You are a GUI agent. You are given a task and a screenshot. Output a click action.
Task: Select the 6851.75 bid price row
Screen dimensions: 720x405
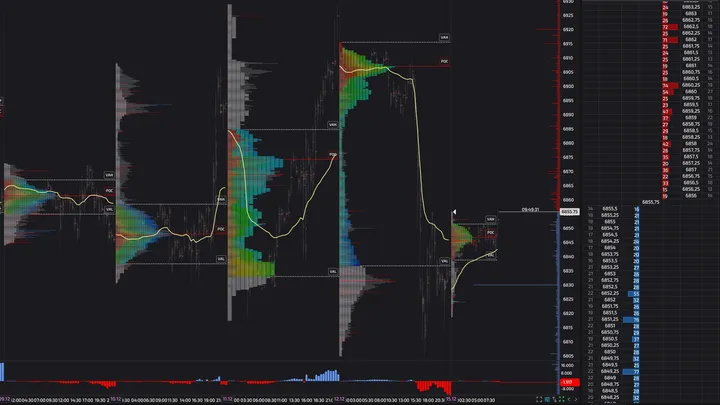610,305
